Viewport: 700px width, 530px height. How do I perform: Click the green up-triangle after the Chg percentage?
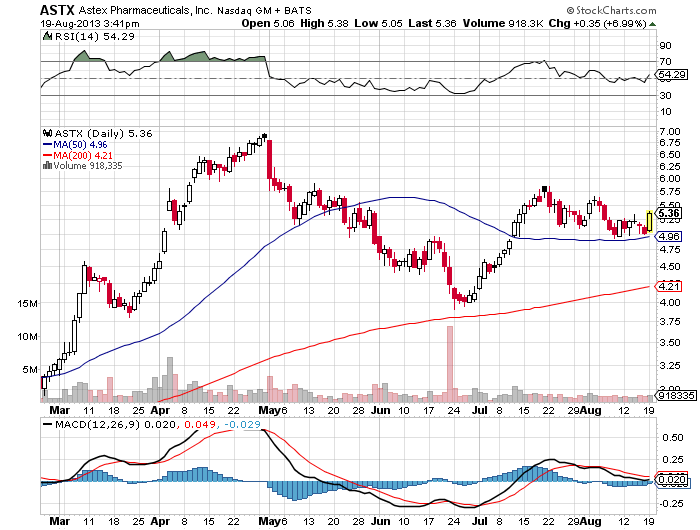(653, 24)
